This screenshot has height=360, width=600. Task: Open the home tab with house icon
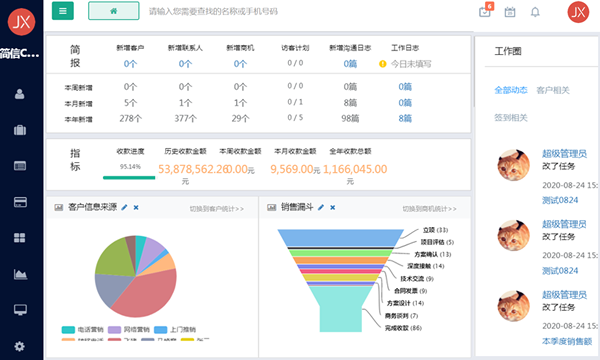(114, 11)
